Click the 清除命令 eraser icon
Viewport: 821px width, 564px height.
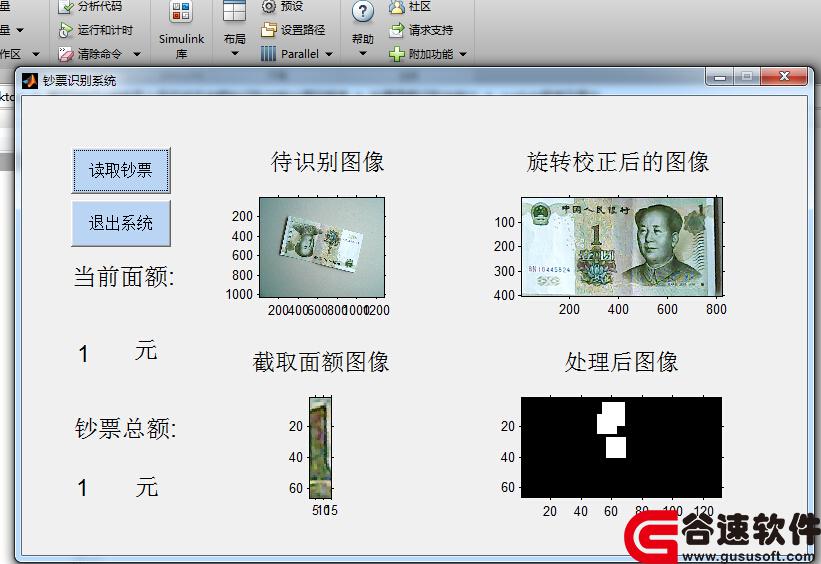(x=65, y=54)
